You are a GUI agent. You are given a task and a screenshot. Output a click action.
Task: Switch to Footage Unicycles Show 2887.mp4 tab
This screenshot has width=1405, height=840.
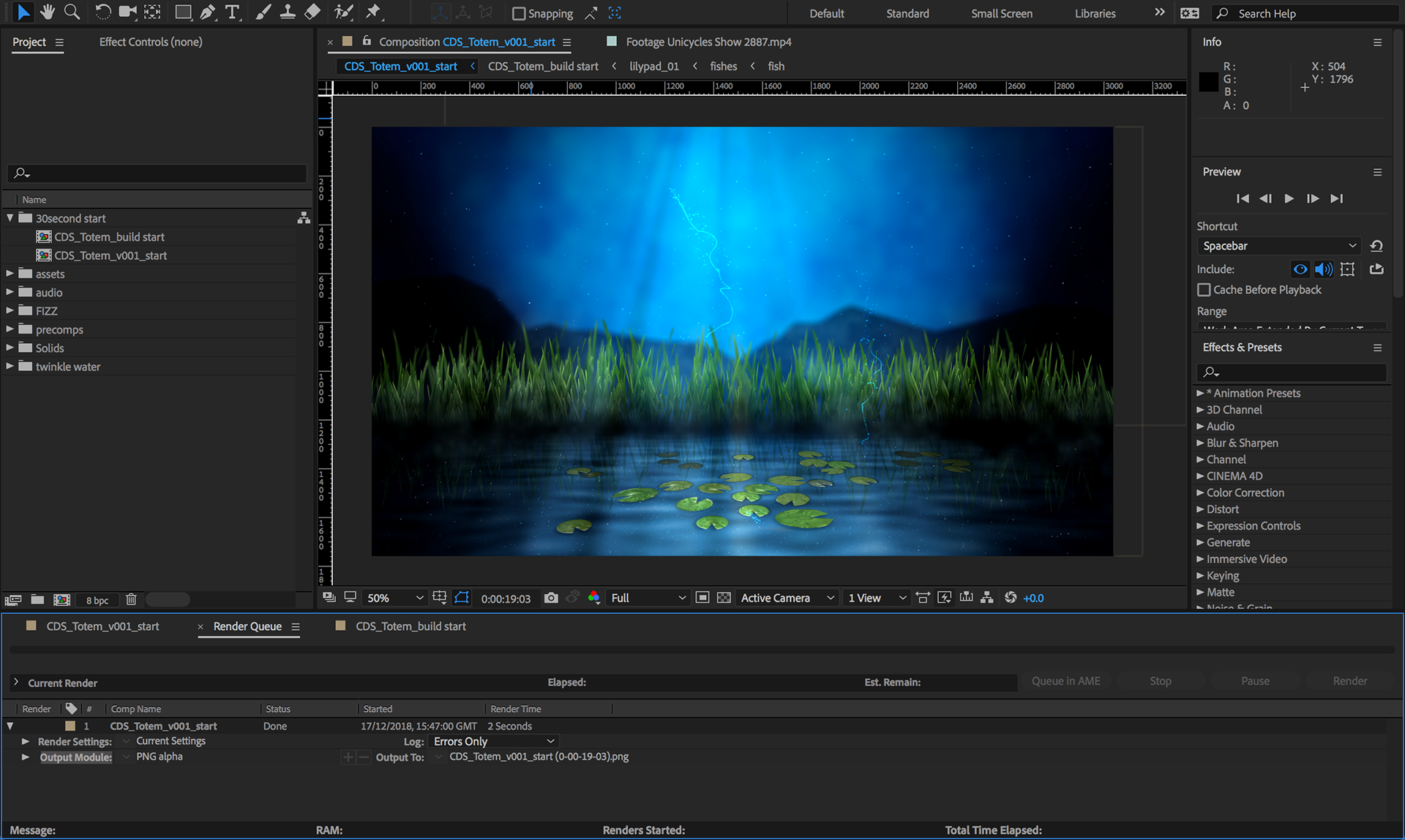coord(708,42)
